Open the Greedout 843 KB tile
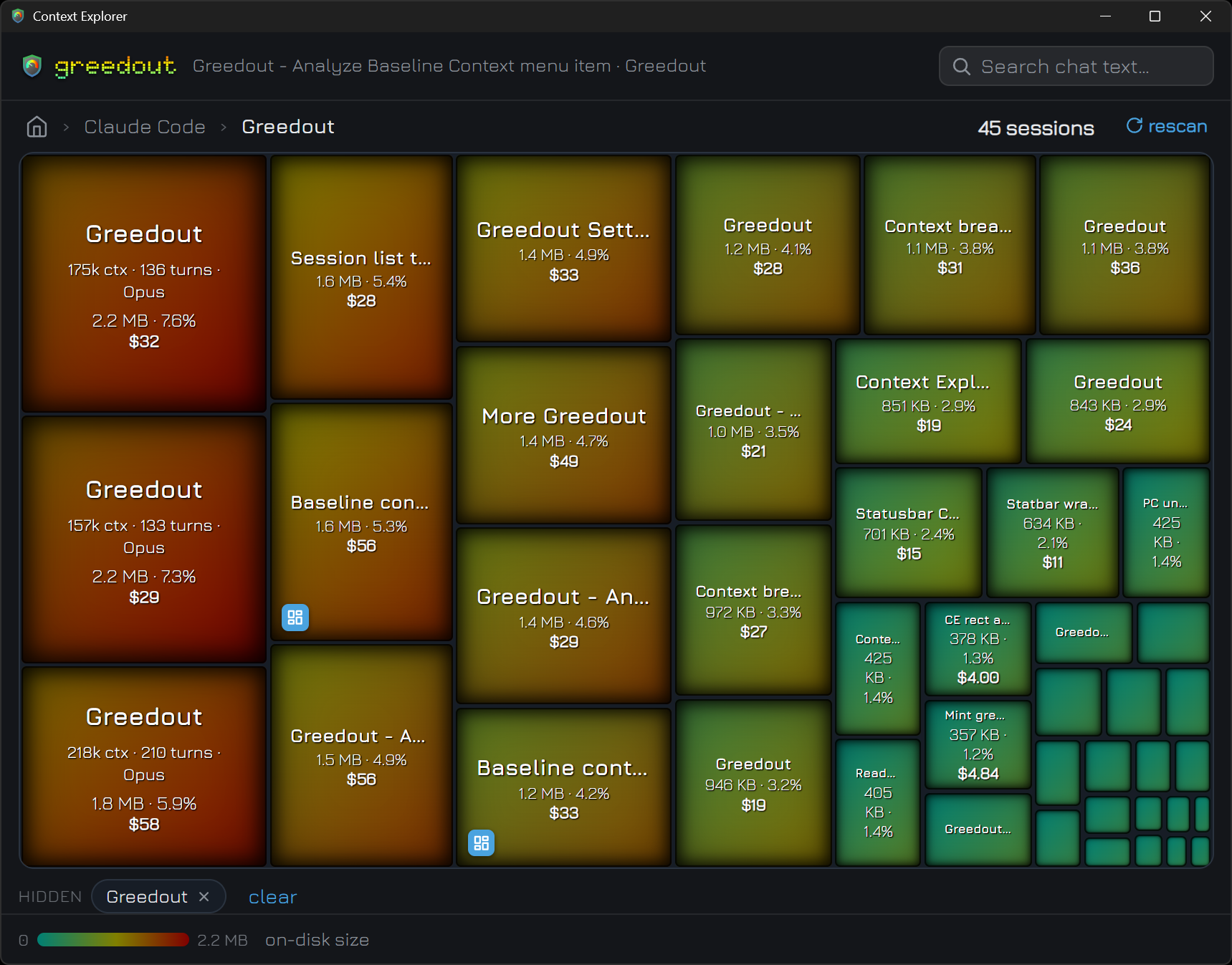The height and width of the screenshot is (965, 1232). tap(1118, 401)
